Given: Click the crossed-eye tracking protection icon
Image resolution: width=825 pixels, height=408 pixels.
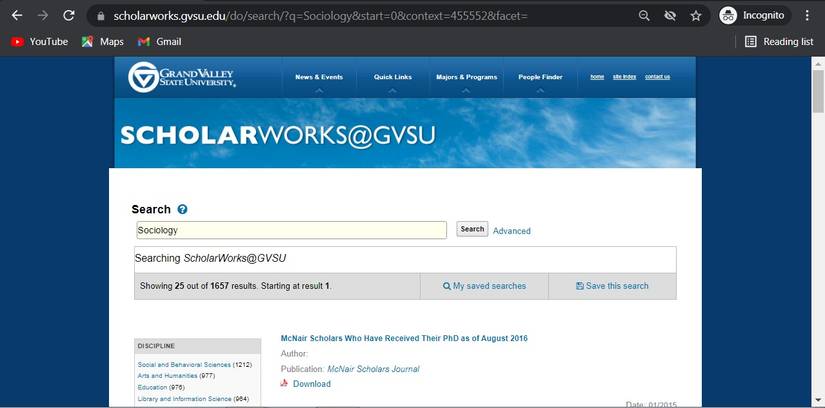Looking at the screenshot, I should [x=670, y=16].
